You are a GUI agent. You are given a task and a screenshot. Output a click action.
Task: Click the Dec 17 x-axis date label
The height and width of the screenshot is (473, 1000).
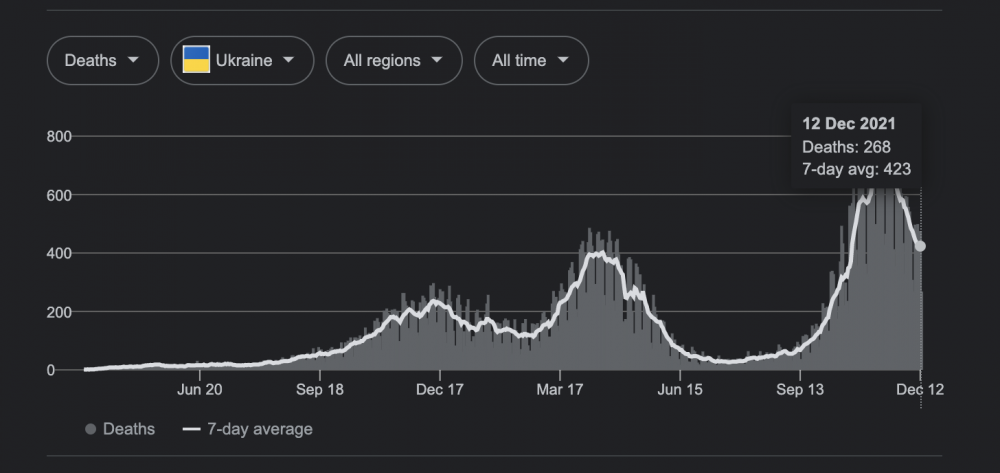coord(440,389)
